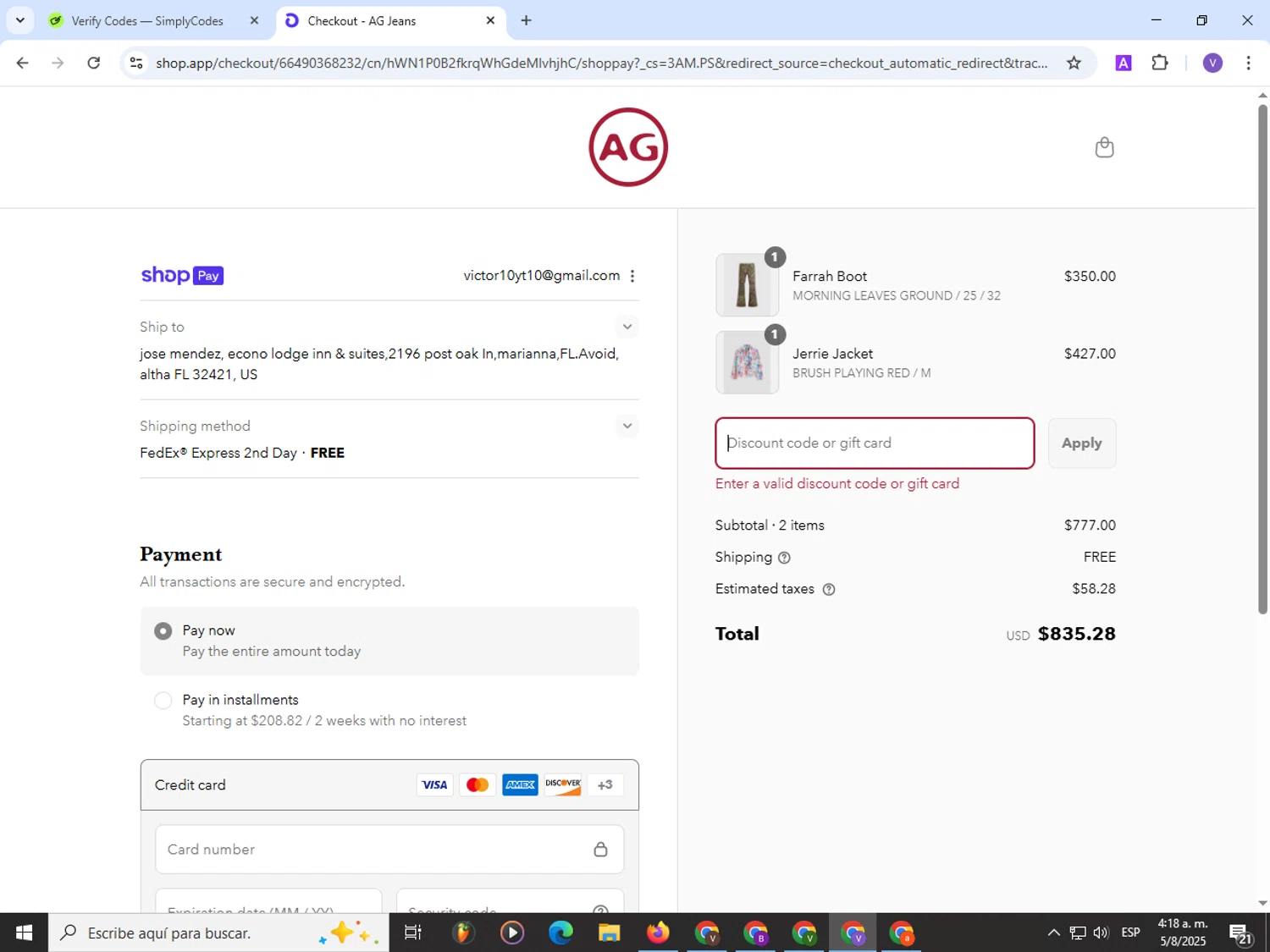The height and width of the screenshot is (952, 1270).
Task: Click the ESP language indicator
Action: [x=1130, y=933]
